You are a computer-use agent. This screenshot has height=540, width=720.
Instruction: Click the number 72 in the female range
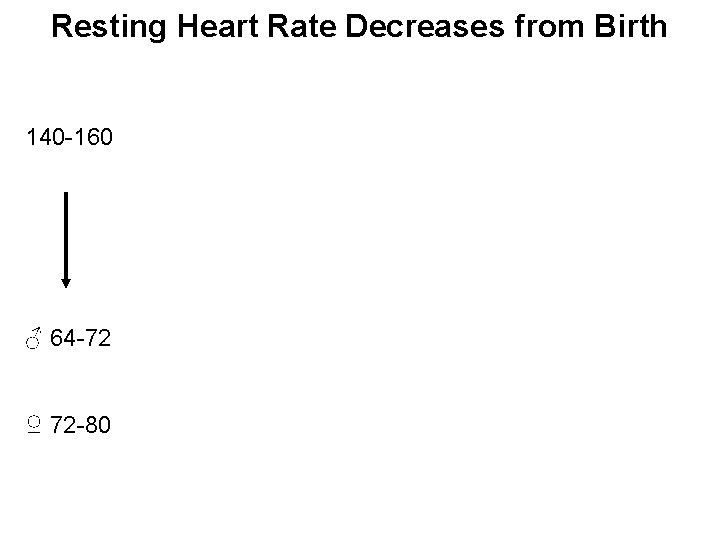tap(62, 426)
